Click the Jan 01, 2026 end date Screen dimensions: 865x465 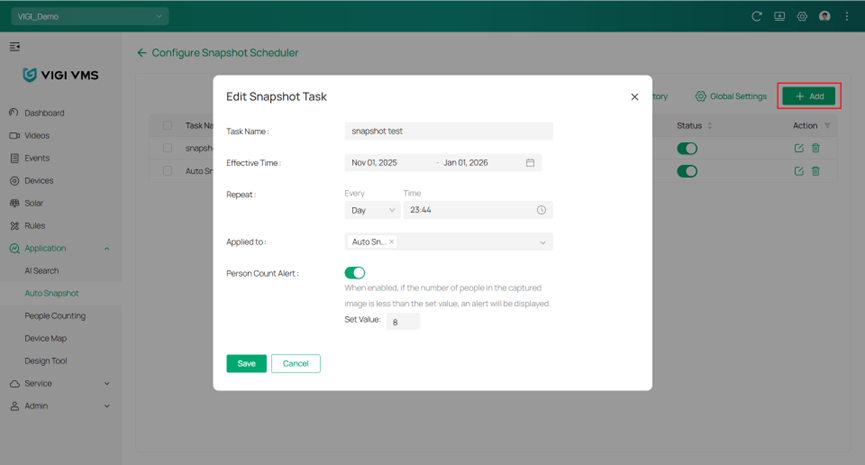point(466,163)
